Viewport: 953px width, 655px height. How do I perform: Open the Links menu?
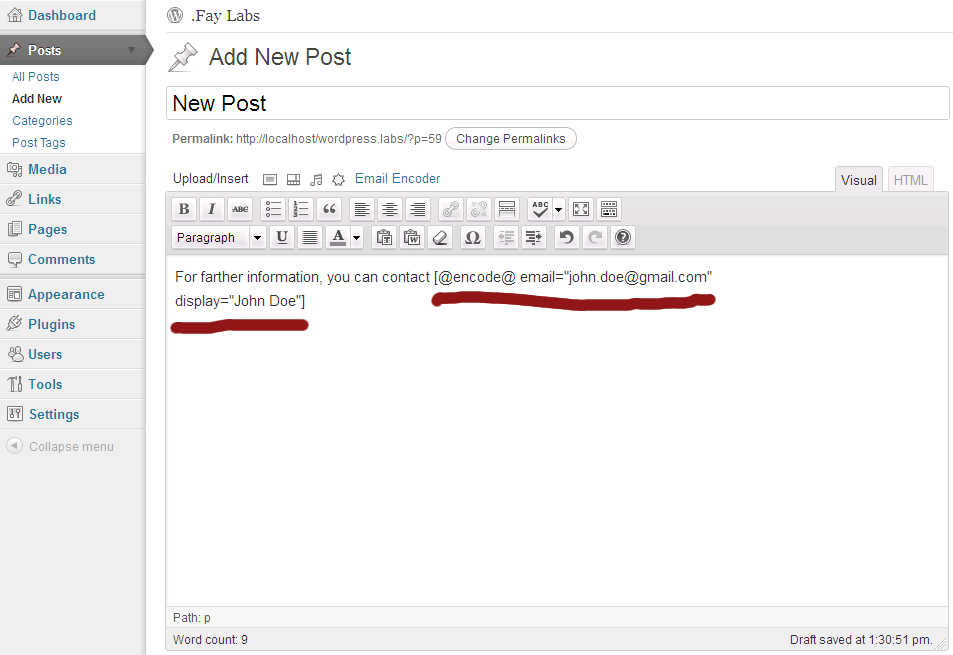[x=44, y=199]
